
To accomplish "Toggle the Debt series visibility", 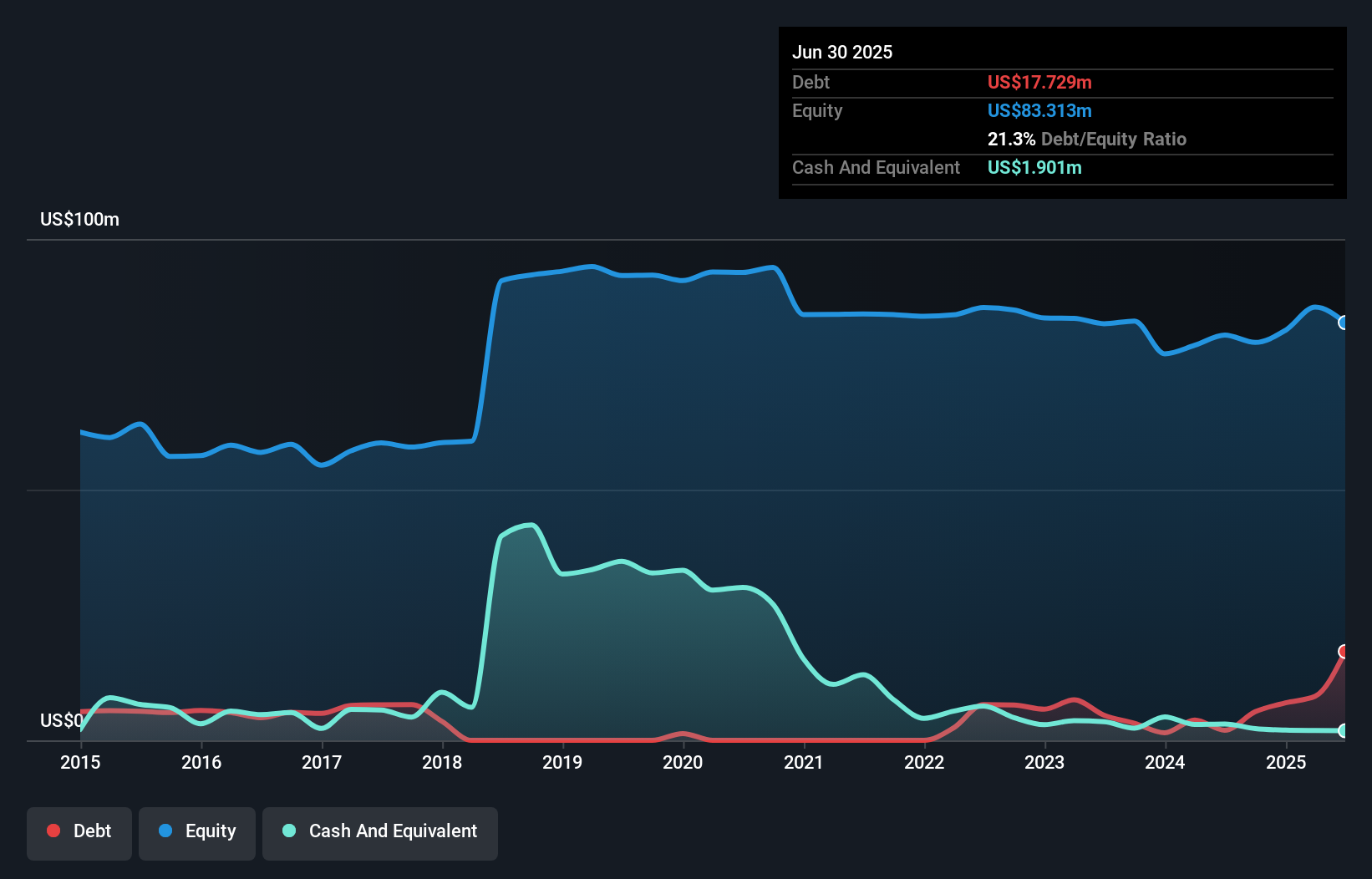I will click(79, 831).
